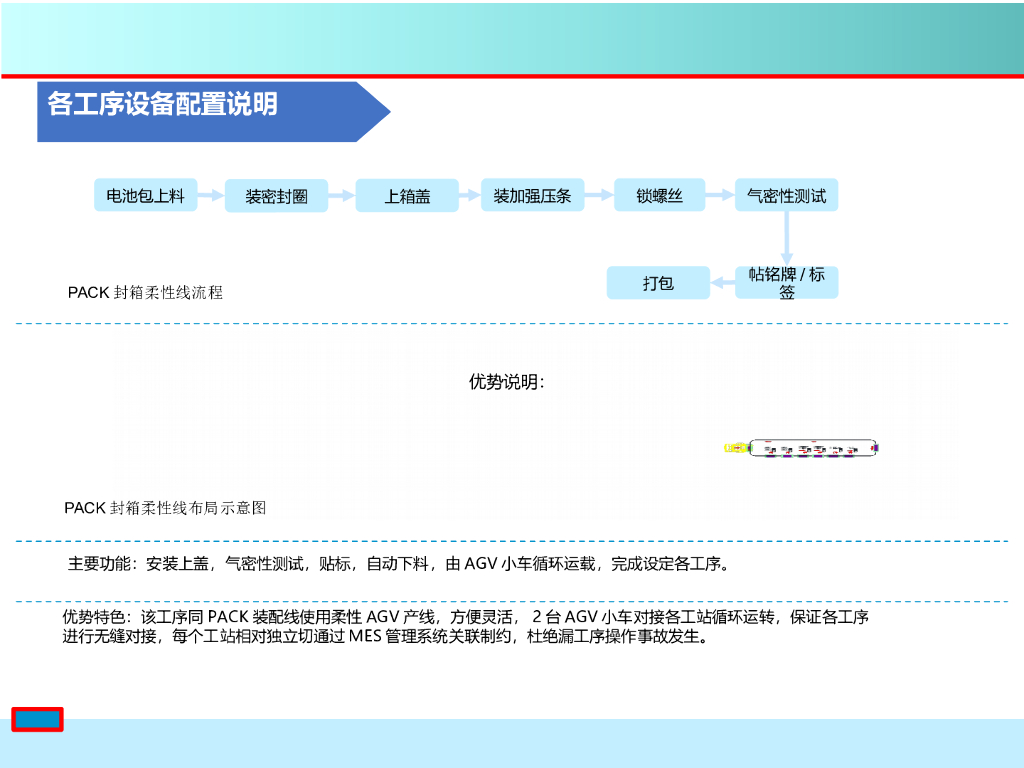
Task: Click arrow between 电池包上料 and 装密封圈
Action: 211,196
